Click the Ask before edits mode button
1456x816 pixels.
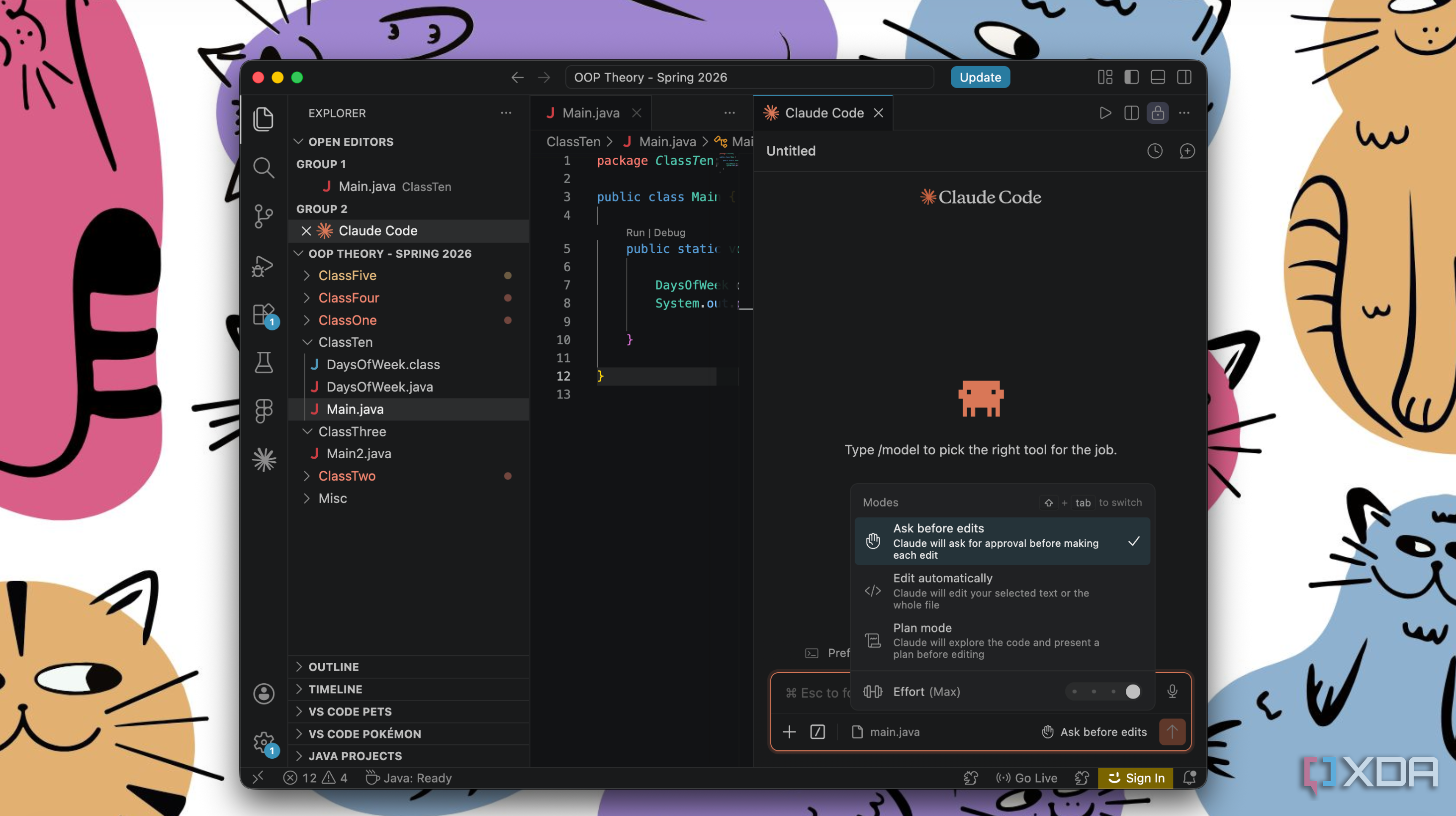tap(1093, 732)
